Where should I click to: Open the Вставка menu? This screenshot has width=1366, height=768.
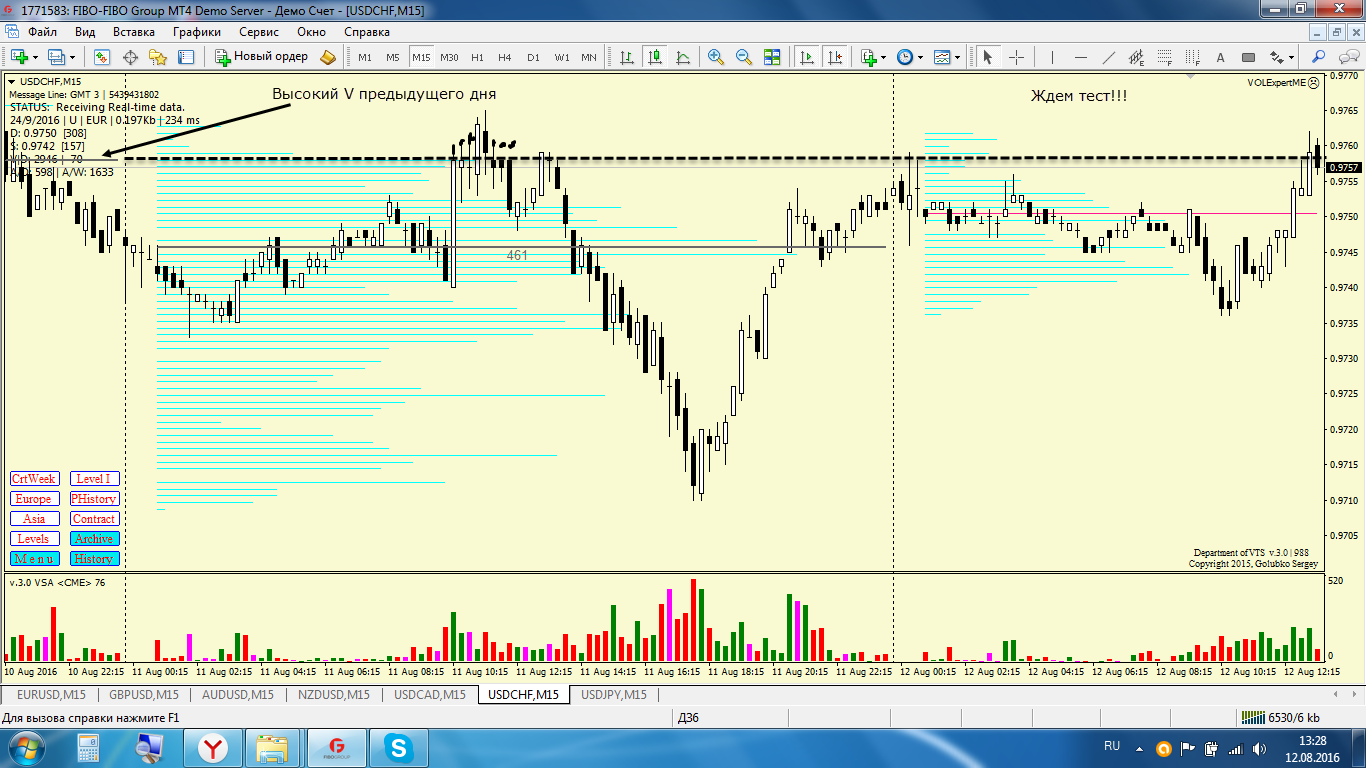tap(134, 31)
